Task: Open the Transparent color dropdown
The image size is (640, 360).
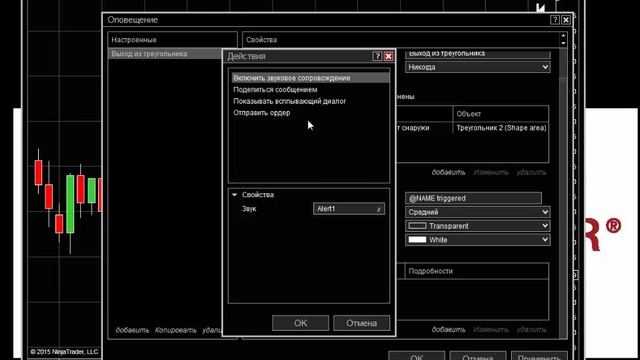Action: tap(478, 226)
